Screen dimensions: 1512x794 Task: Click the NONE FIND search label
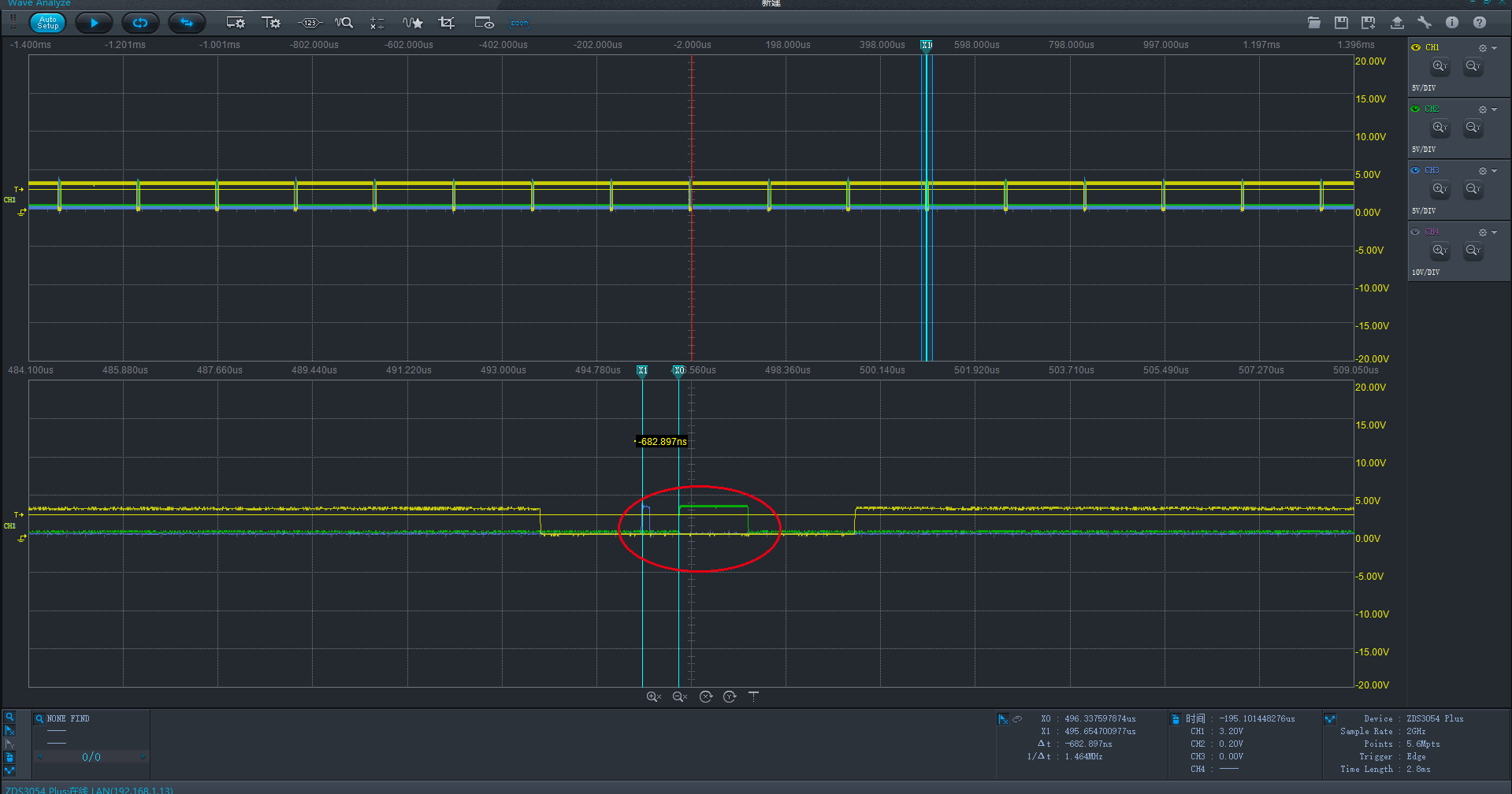point(69,719)
